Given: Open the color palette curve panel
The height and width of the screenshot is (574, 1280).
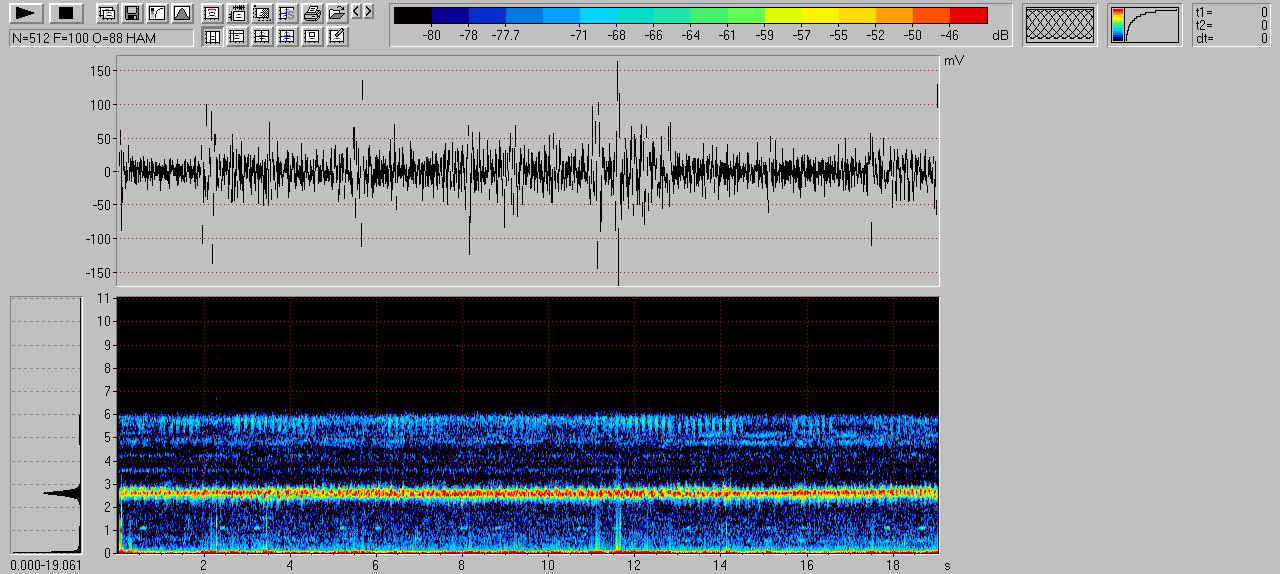Looking at the screenshot, I should coord(1144,25).
